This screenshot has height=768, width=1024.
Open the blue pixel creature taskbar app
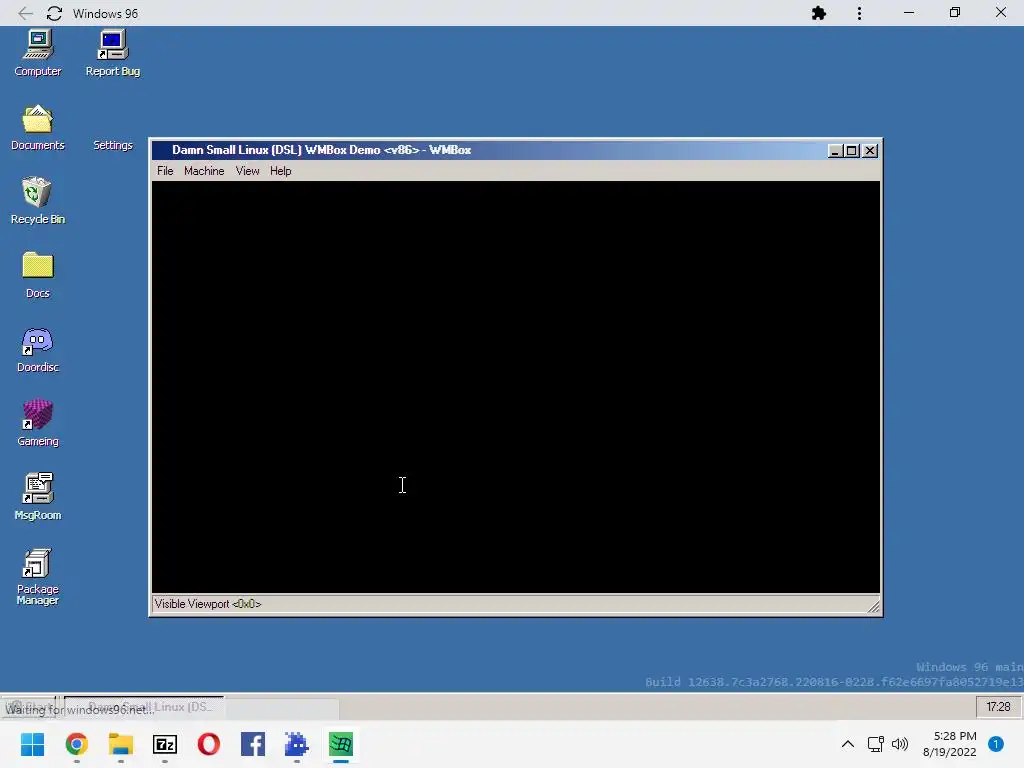coord(296,744)
